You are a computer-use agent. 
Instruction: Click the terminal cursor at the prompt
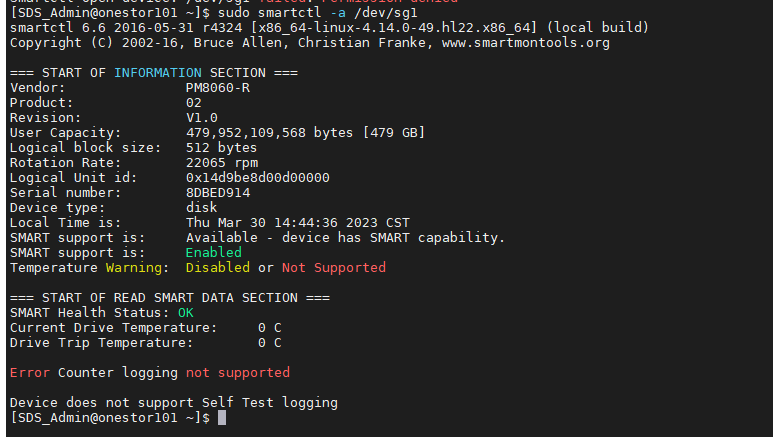click(x=221, y=418)
